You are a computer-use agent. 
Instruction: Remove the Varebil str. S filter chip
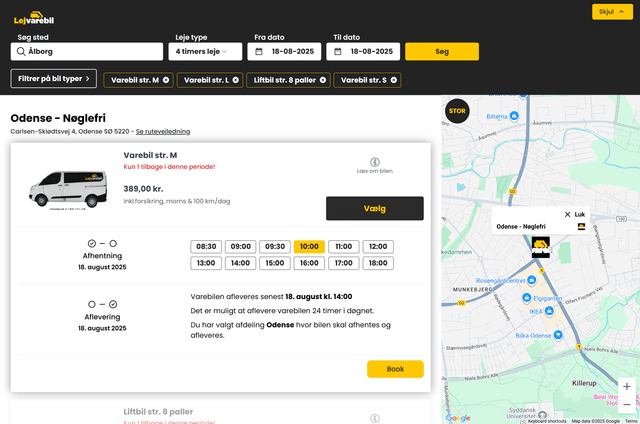coord(394,79)
